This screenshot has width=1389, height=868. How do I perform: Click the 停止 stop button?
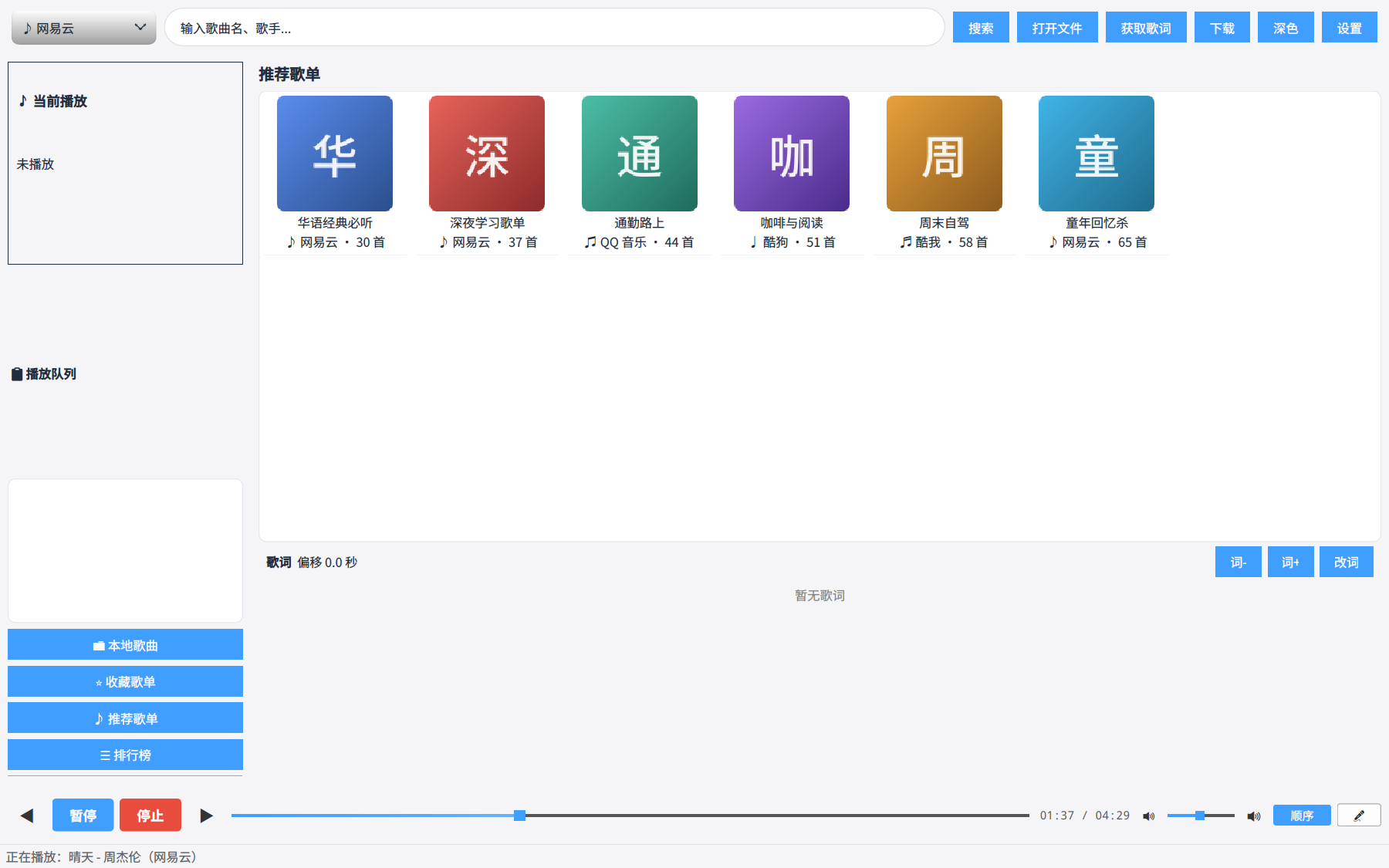[x=150, y=816]
